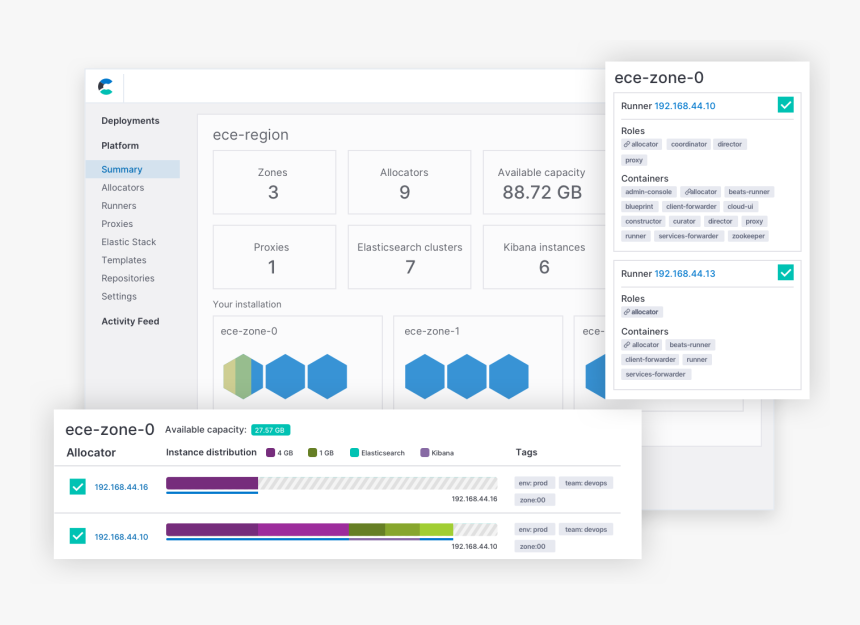Toggle the checkmark for Runner 192.168.44.10

(785, 105)
